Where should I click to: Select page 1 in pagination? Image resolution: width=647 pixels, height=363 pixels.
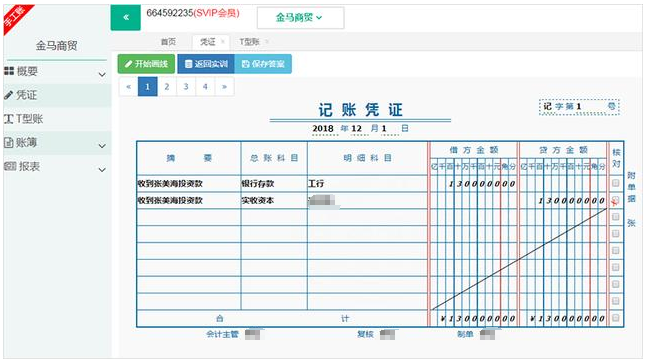pyautogui.click(x=147, y=87)
